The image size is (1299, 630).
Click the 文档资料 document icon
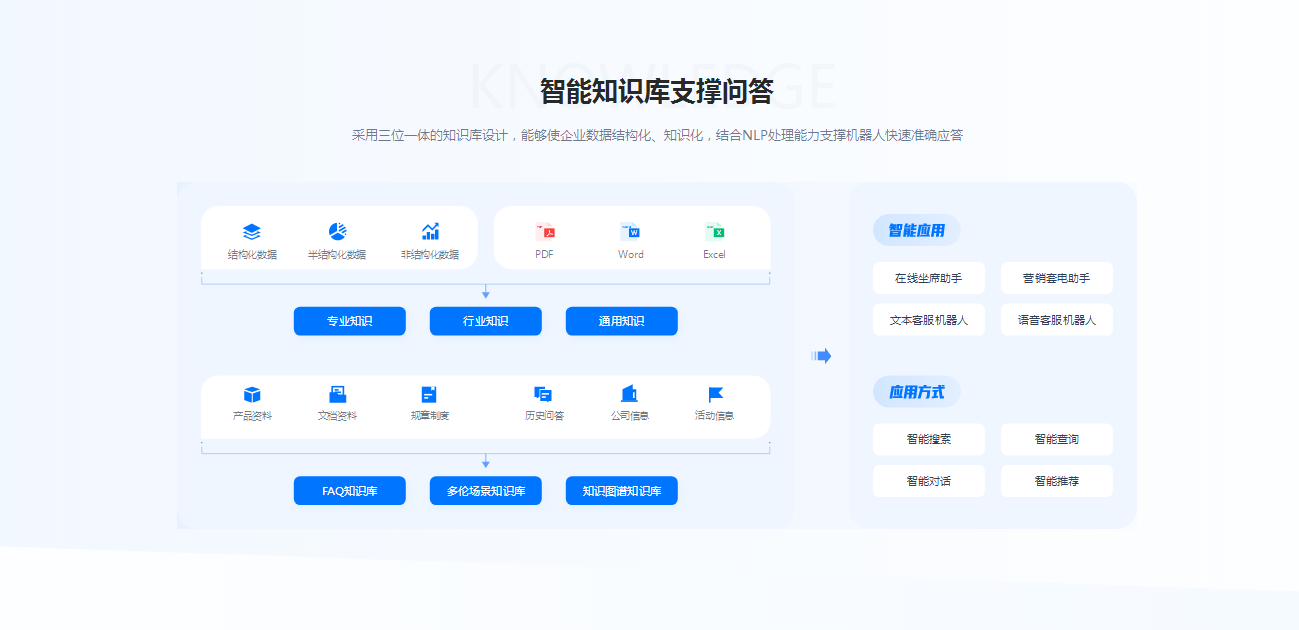click(337, 394)
